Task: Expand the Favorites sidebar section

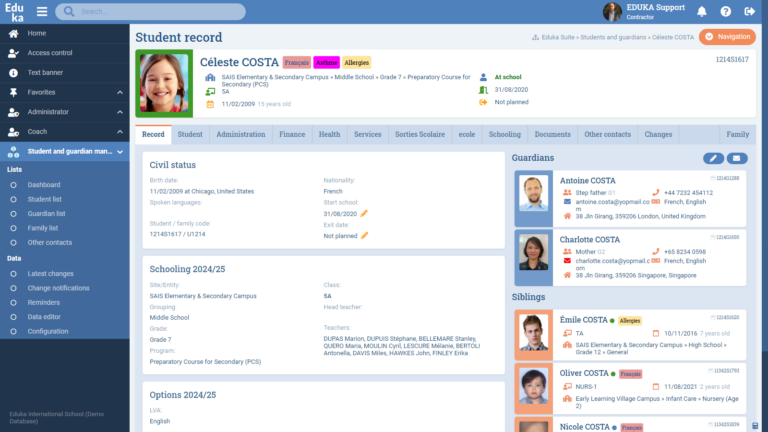Action: coord(64,92)
